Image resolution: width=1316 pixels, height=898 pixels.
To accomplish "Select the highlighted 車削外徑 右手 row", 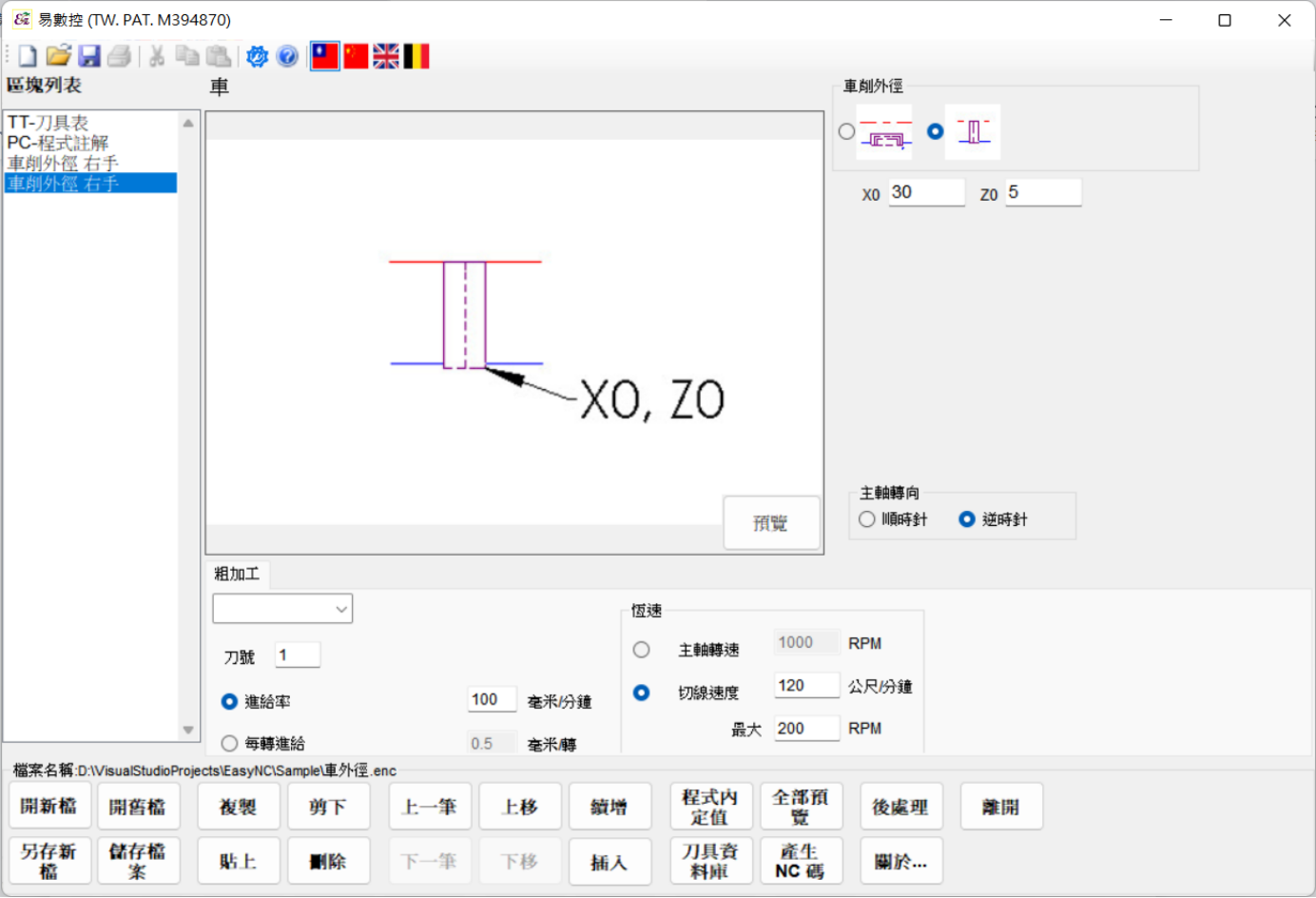I will pos(90,183).
